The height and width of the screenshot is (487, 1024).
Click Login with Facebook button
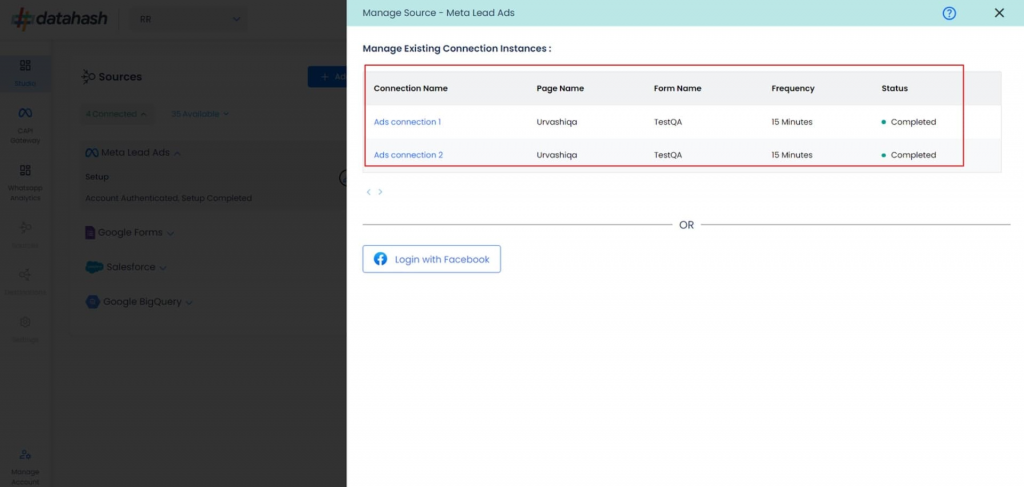(432, 259)
